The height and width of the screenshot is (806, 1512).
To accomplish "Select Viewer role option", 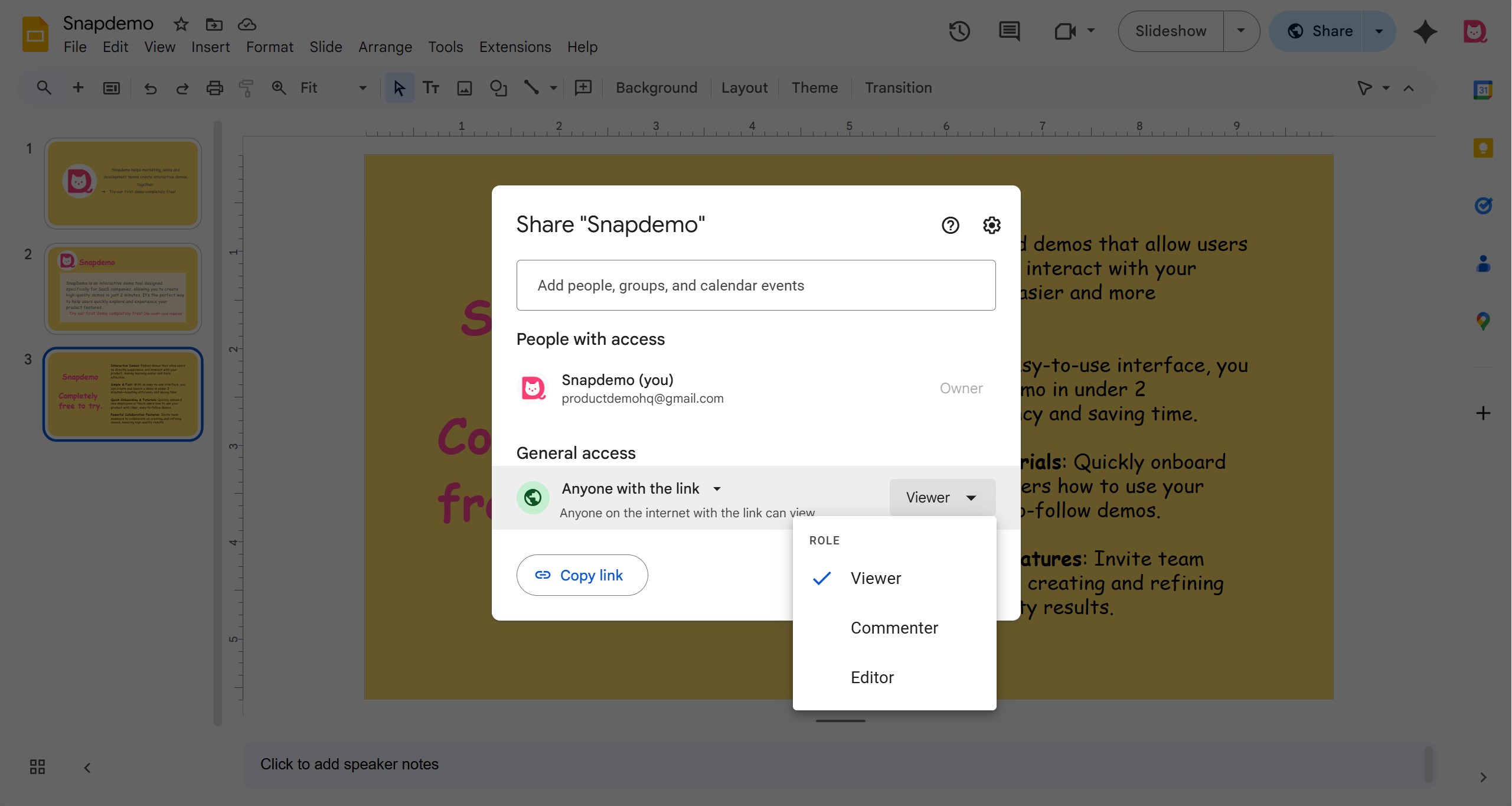I will 894,578.
